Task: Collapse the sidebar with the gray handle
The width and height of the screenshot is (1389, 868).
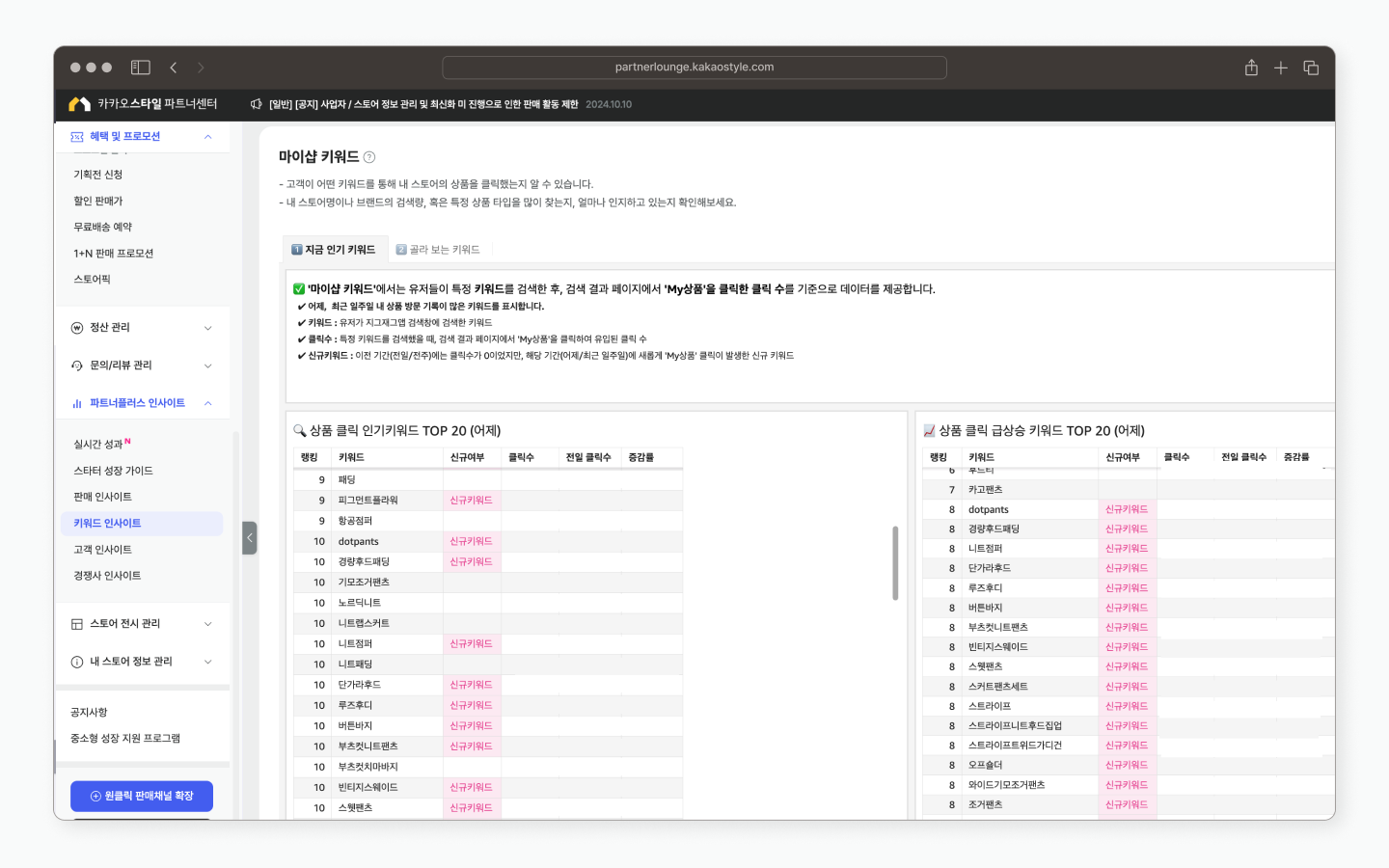Action: (x=250, y=538)
